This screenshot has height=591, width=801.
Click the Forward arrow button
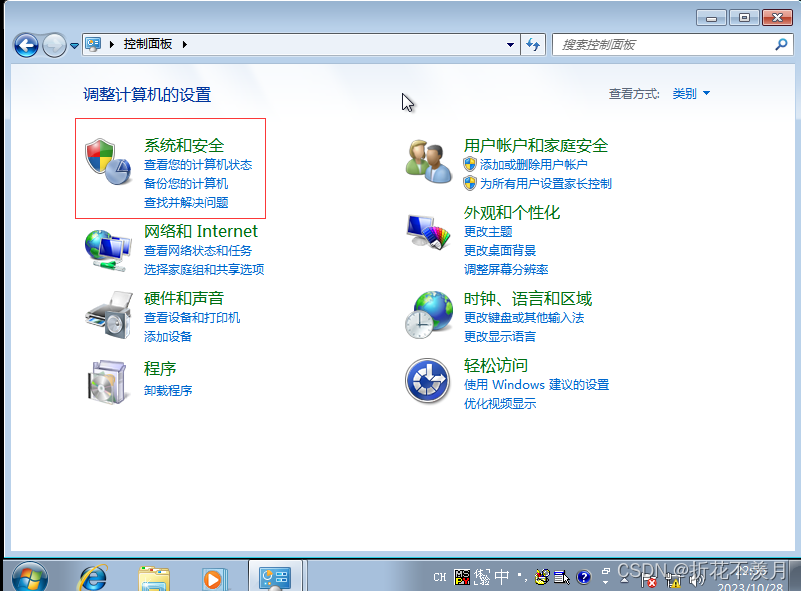coord(54,45)
